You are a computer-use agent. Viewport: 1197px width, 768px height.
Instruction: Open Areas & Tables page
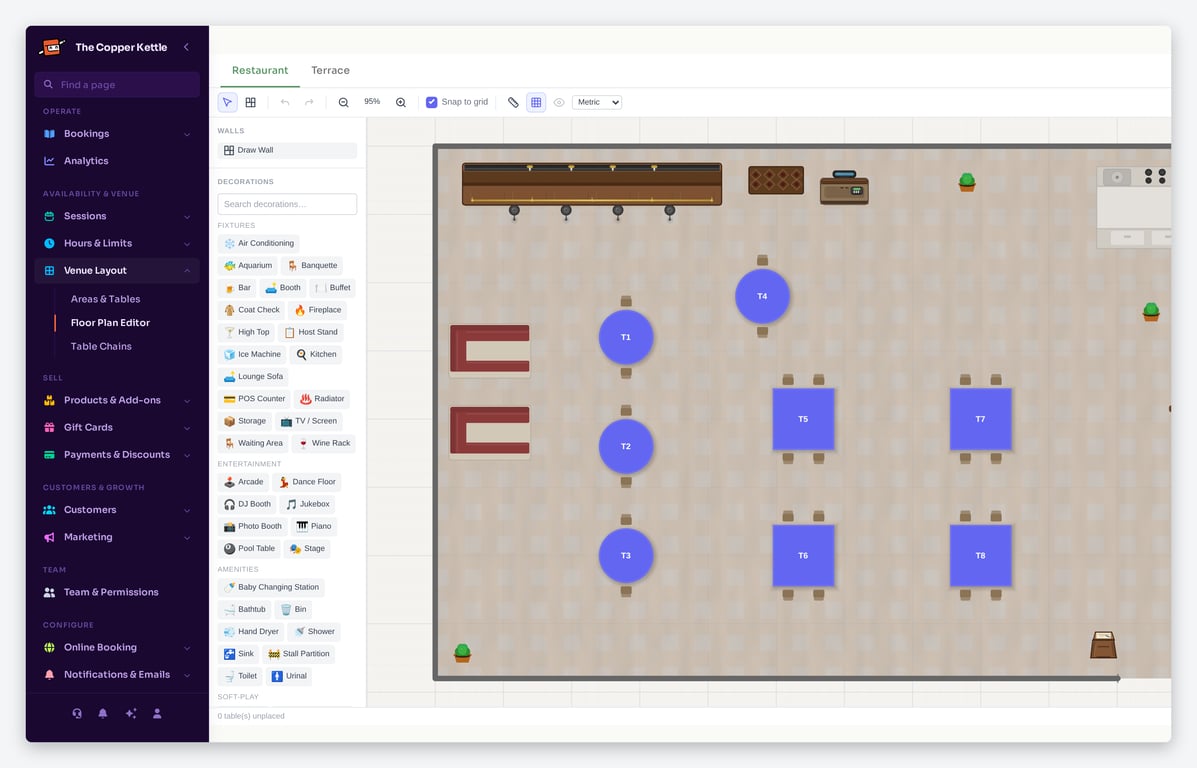coord(105,299)
